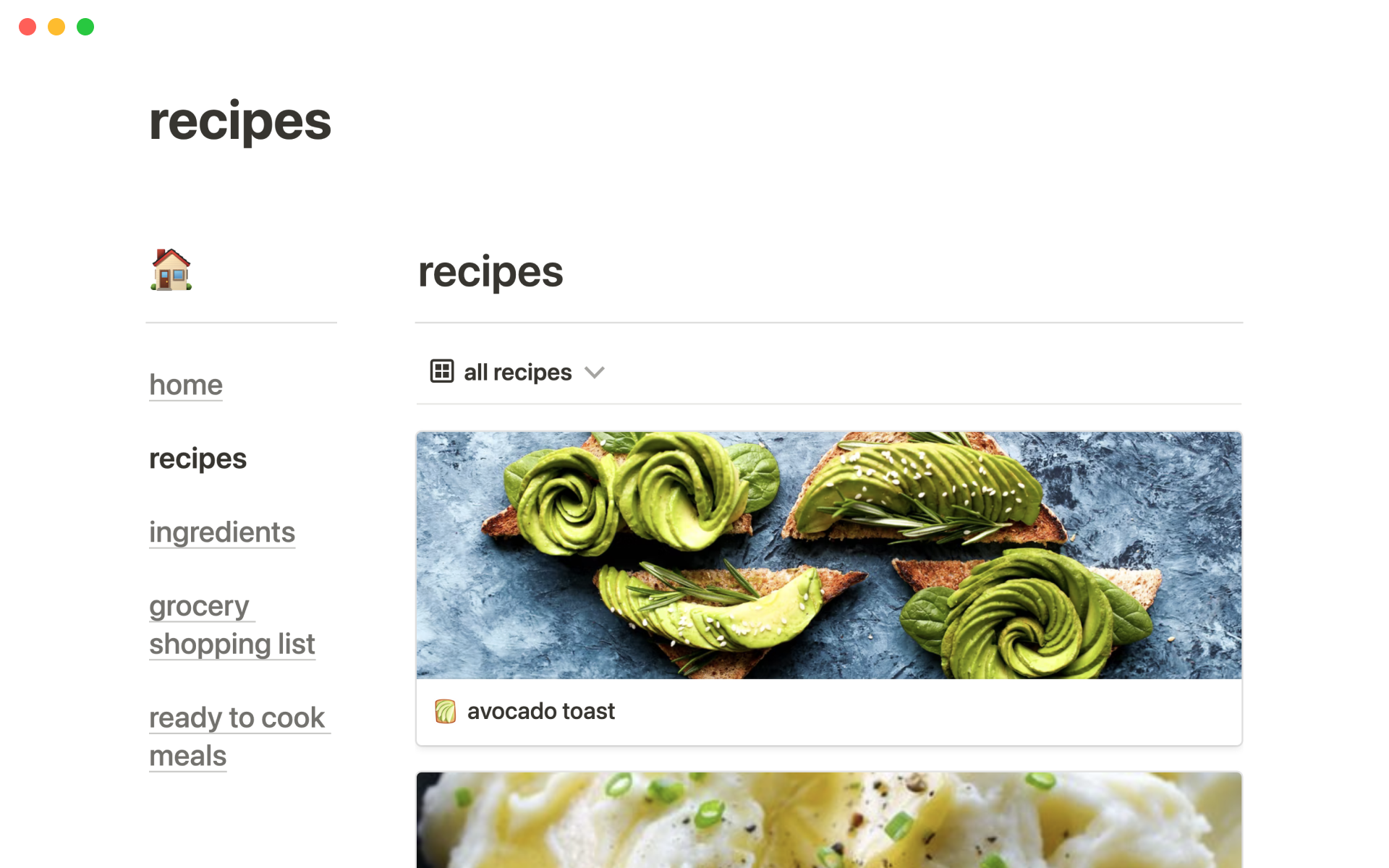The image size is (1389, 868).
Task: Navigate to ready to cook meals
Action: (x=237, y=736)
